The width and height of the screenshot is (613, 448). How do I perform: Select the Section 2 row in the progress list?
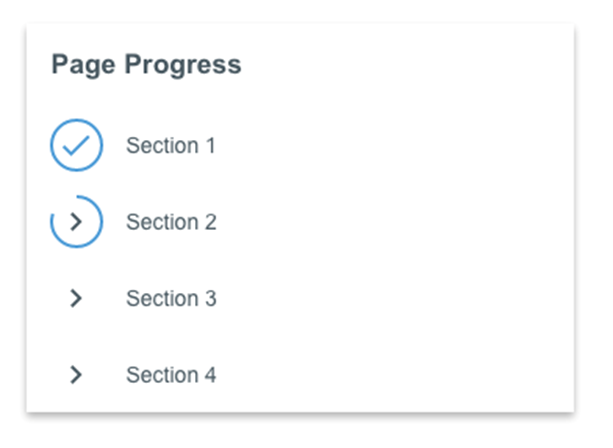(x=300, y=222)
